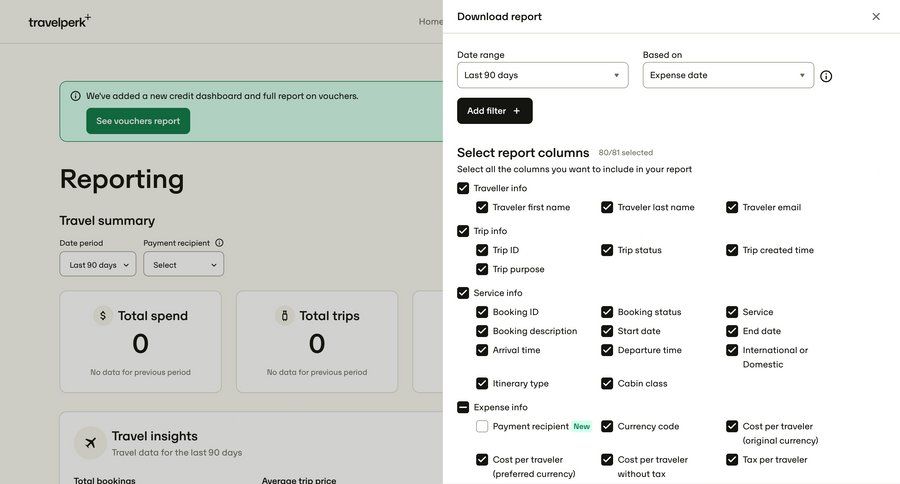This screenshot has width=900, height=484.
Task: Uncheck Trip ID column
Action: (482, 250)
